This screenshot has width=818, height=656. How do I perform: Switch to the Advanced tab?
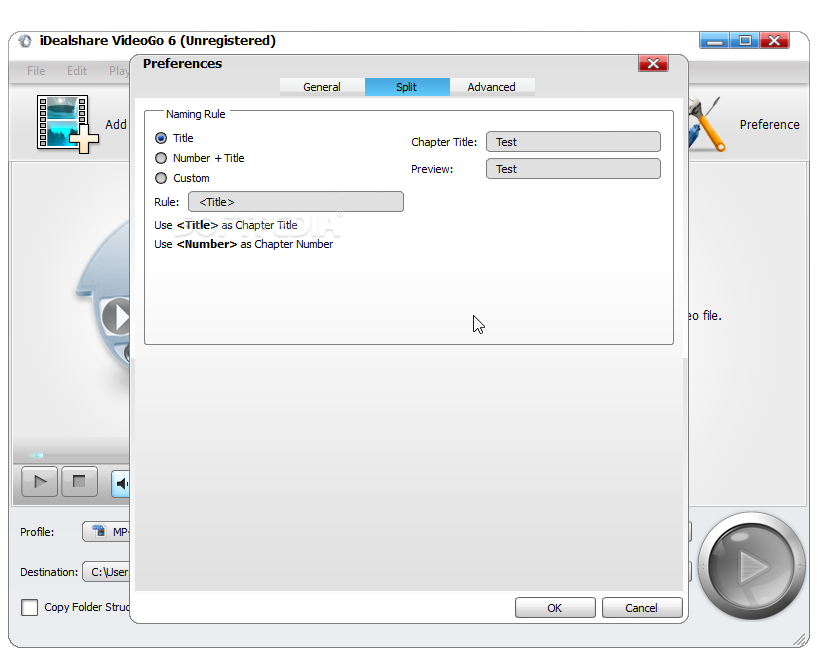492,87
